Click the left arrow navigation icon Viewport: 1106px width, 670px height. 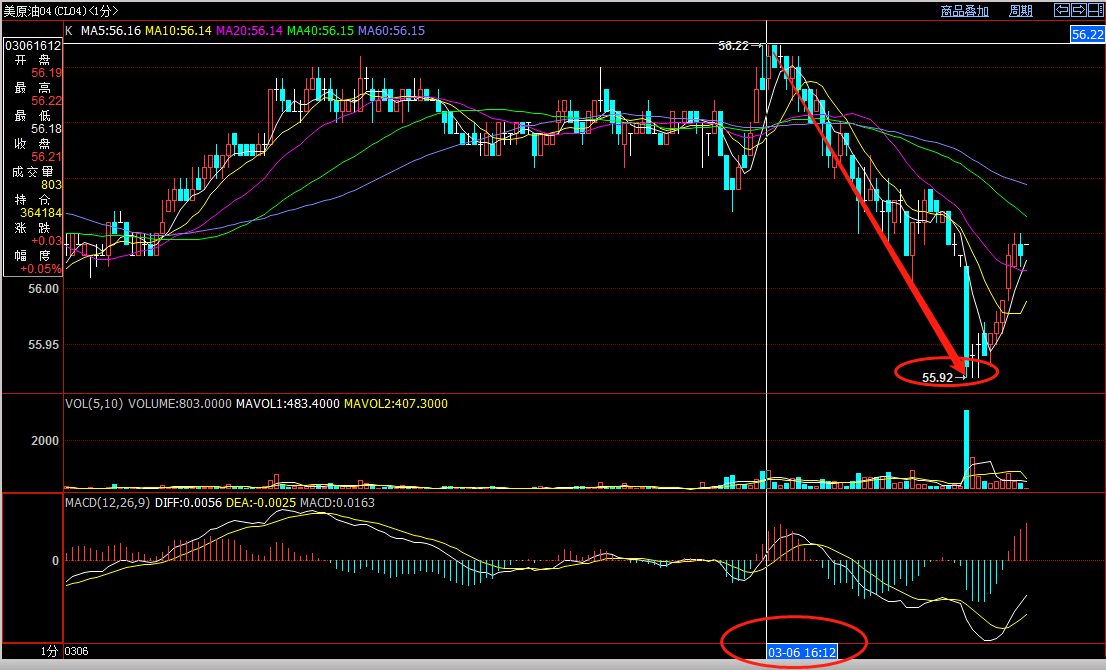(1062, 10)
